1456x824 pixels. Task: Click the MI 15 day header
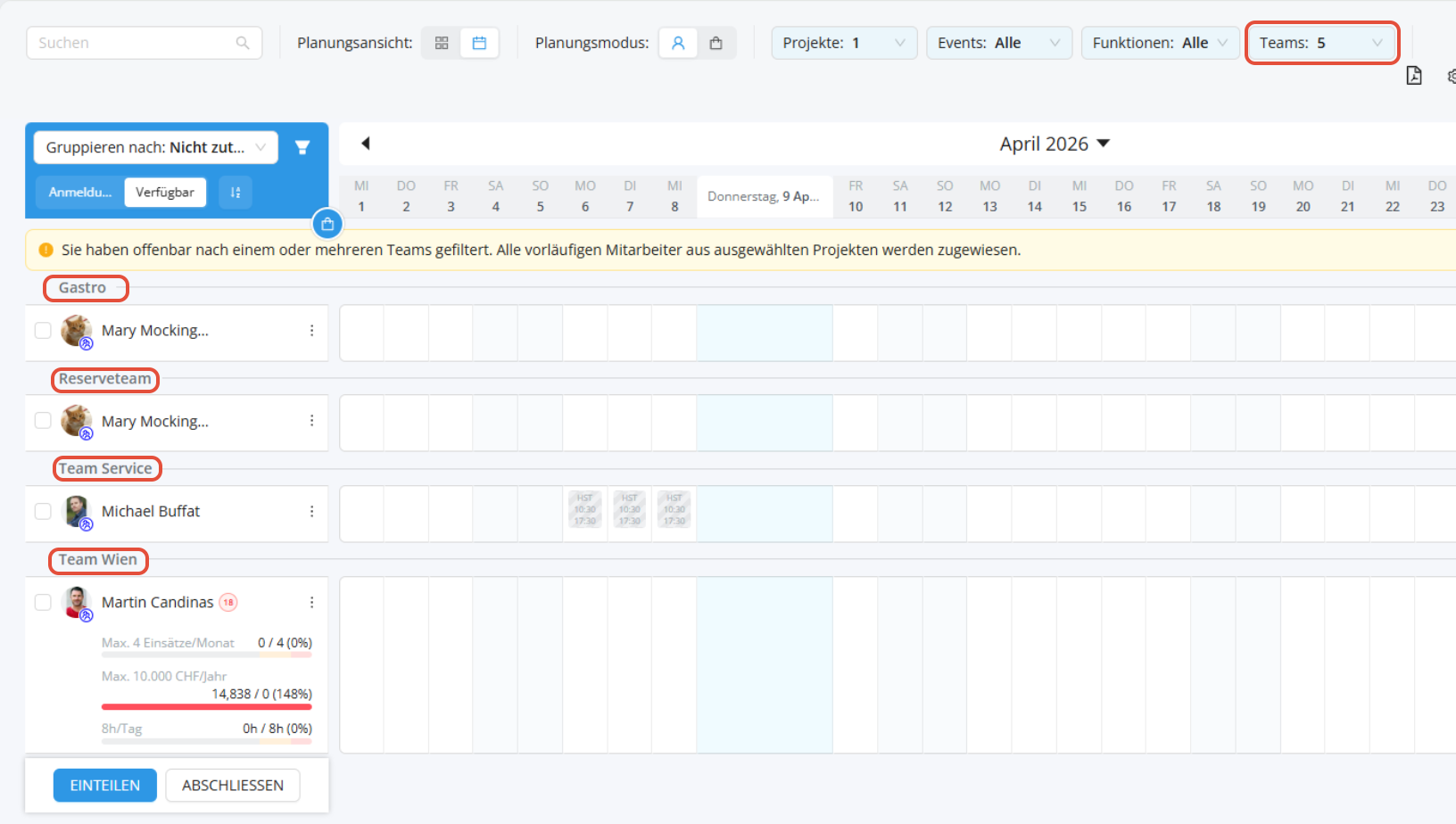[x=1080, y=196]
